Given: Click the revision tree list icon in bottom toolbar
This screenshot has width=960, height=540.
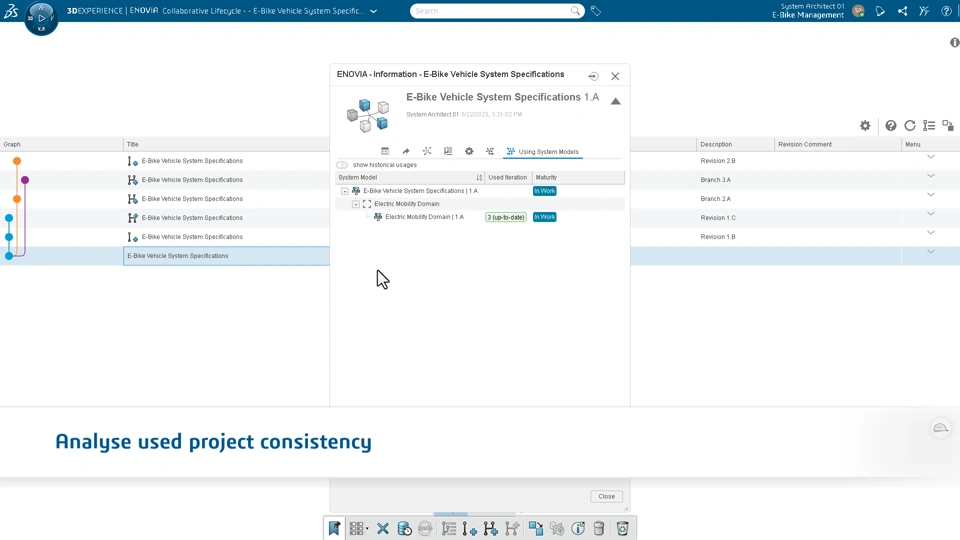Looking at the screenshot, I should (449, 528).
